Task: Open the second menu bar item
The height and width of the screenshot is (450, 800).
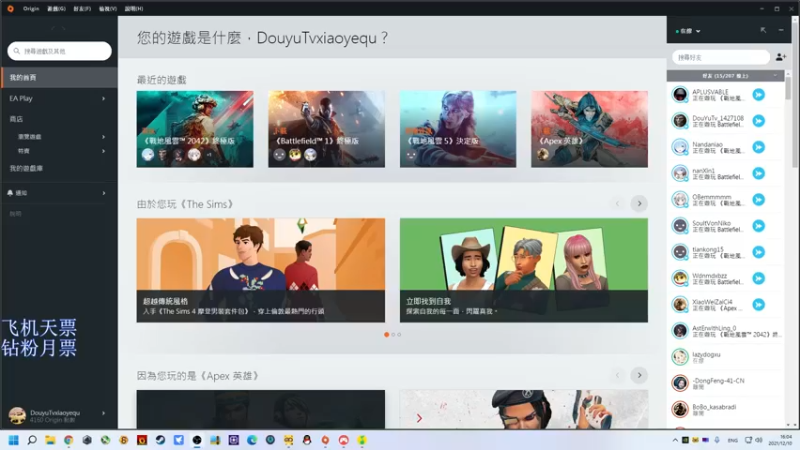Action: point(56,9)
